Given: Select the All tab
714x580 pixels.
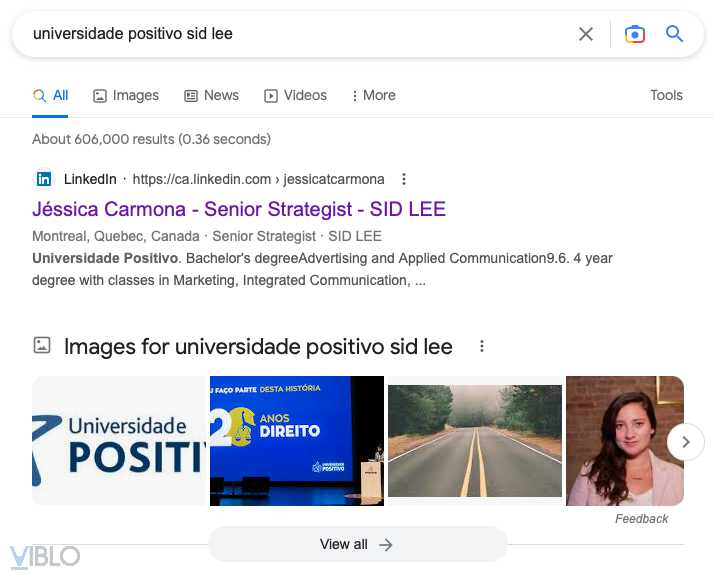Looking at the screenshot, I should click(51, 96).
